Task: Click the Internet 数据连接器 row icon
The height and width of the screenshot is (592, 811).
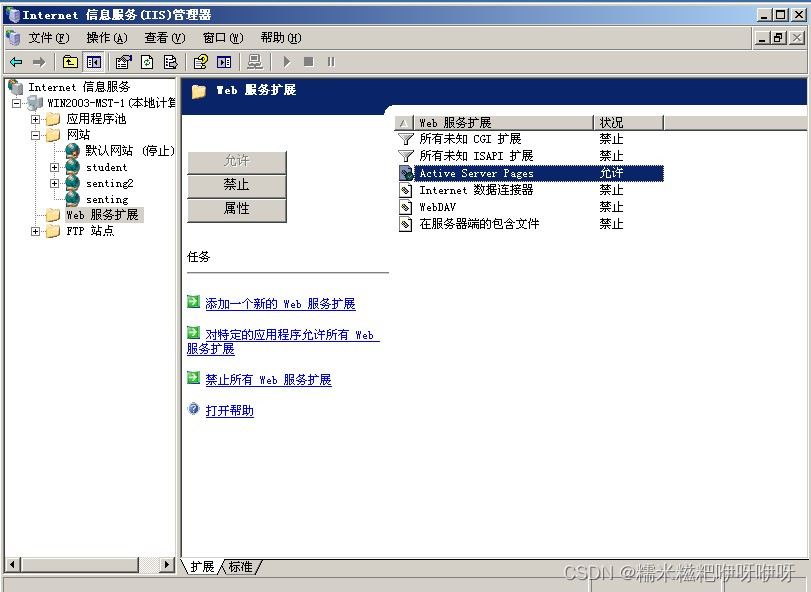Action: point(406,190)
